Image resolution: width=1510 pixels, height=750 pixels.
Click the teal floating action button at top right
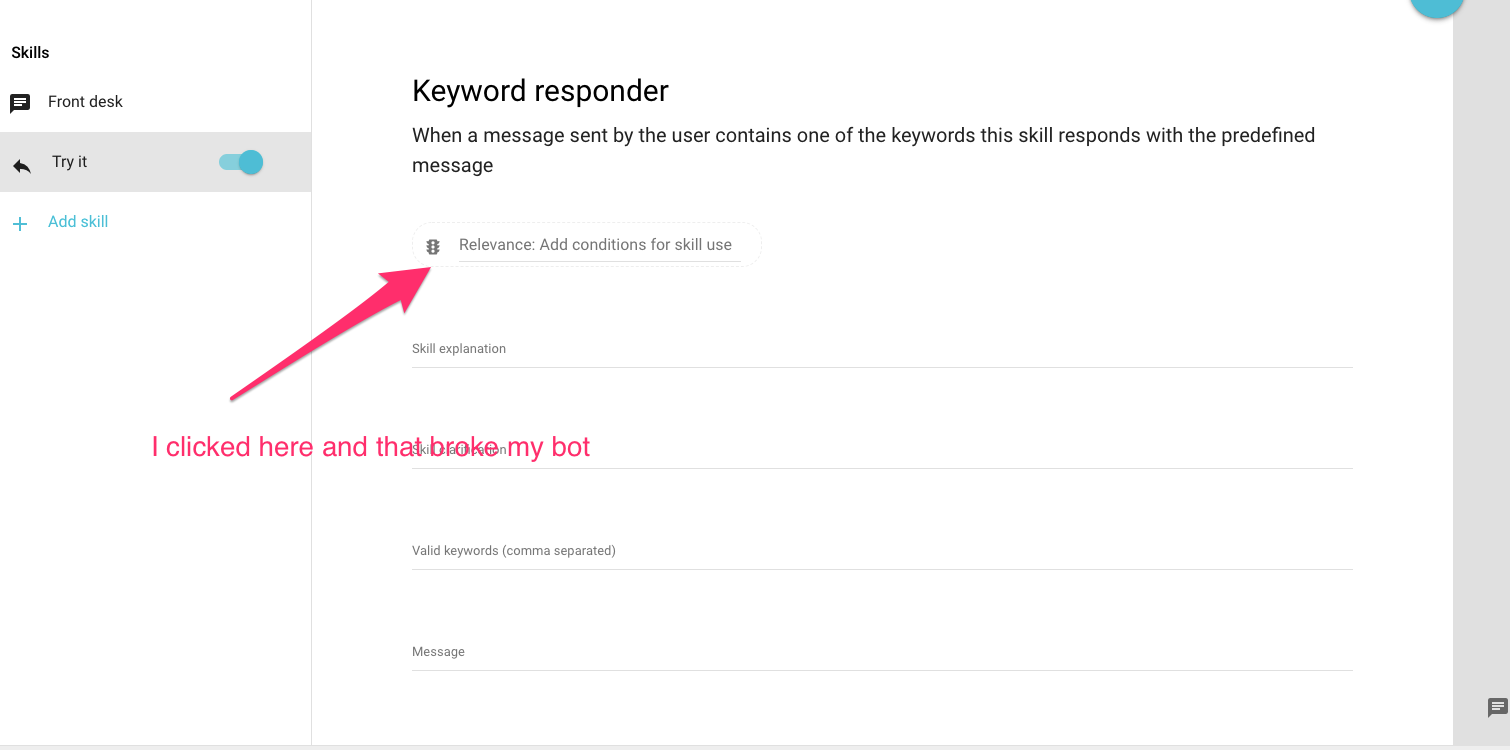pos(1437,5)
